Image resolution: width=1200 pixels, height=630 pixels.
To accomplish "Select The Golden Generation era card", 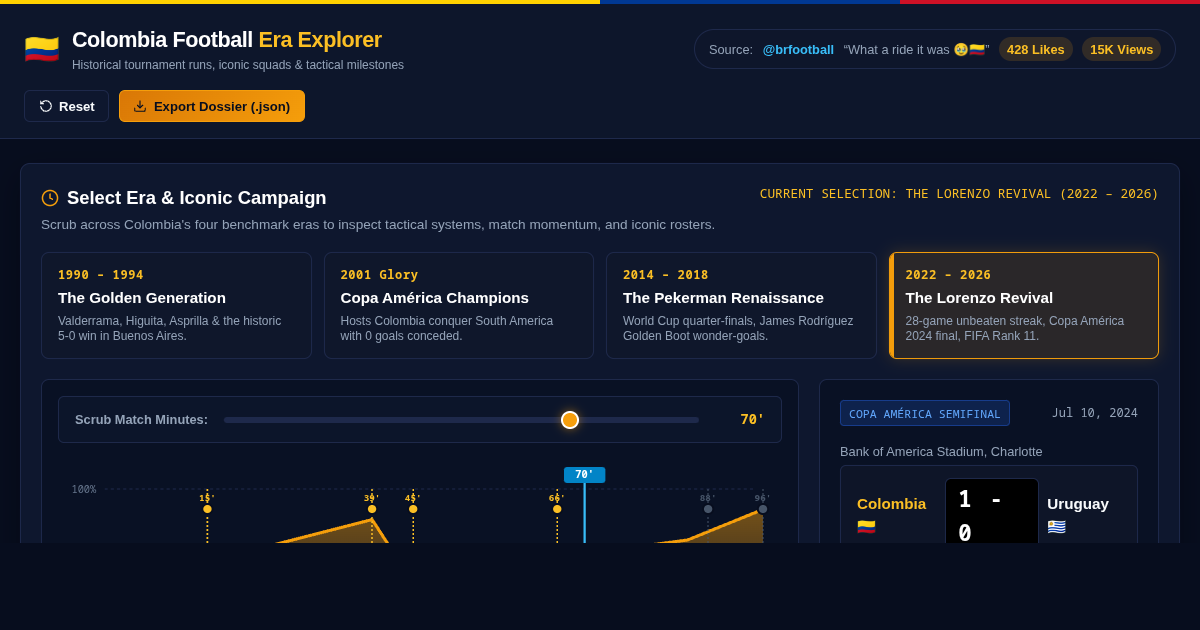I will click(x=176, y=305).
